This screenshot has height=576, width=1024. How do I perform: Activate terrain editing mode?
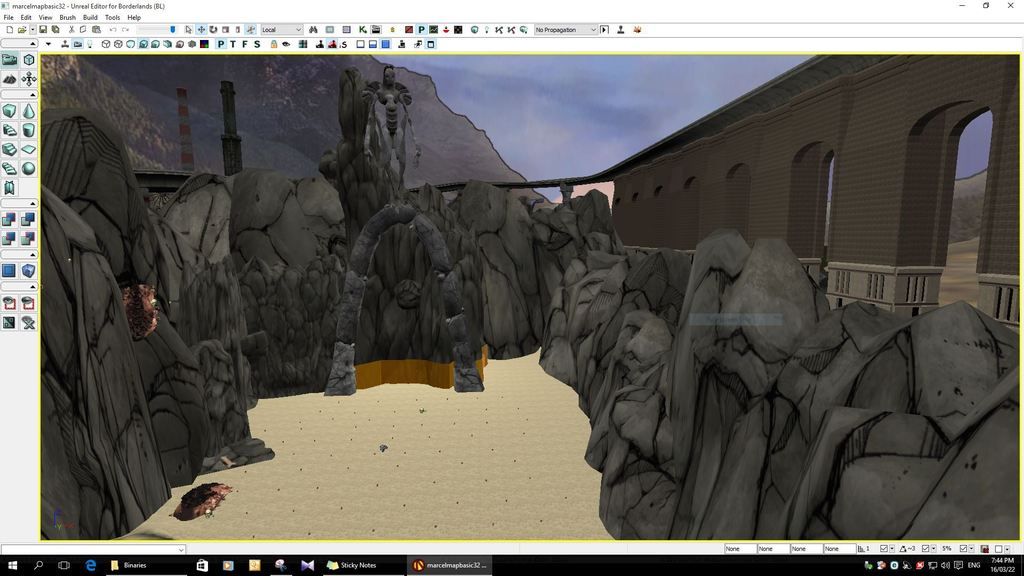click(x=10, y=79)
